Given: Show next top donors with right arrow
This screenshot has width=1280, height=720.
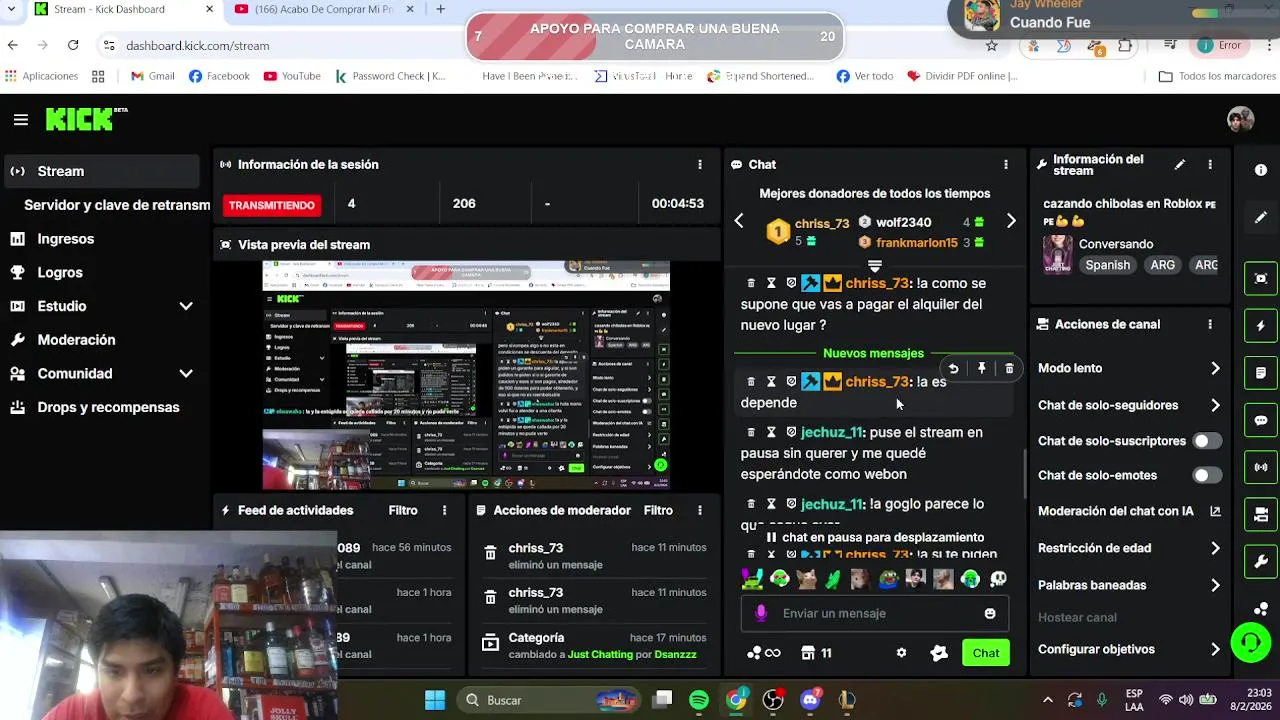Looking at the screenshot, I should click(x=1011, y=221).
